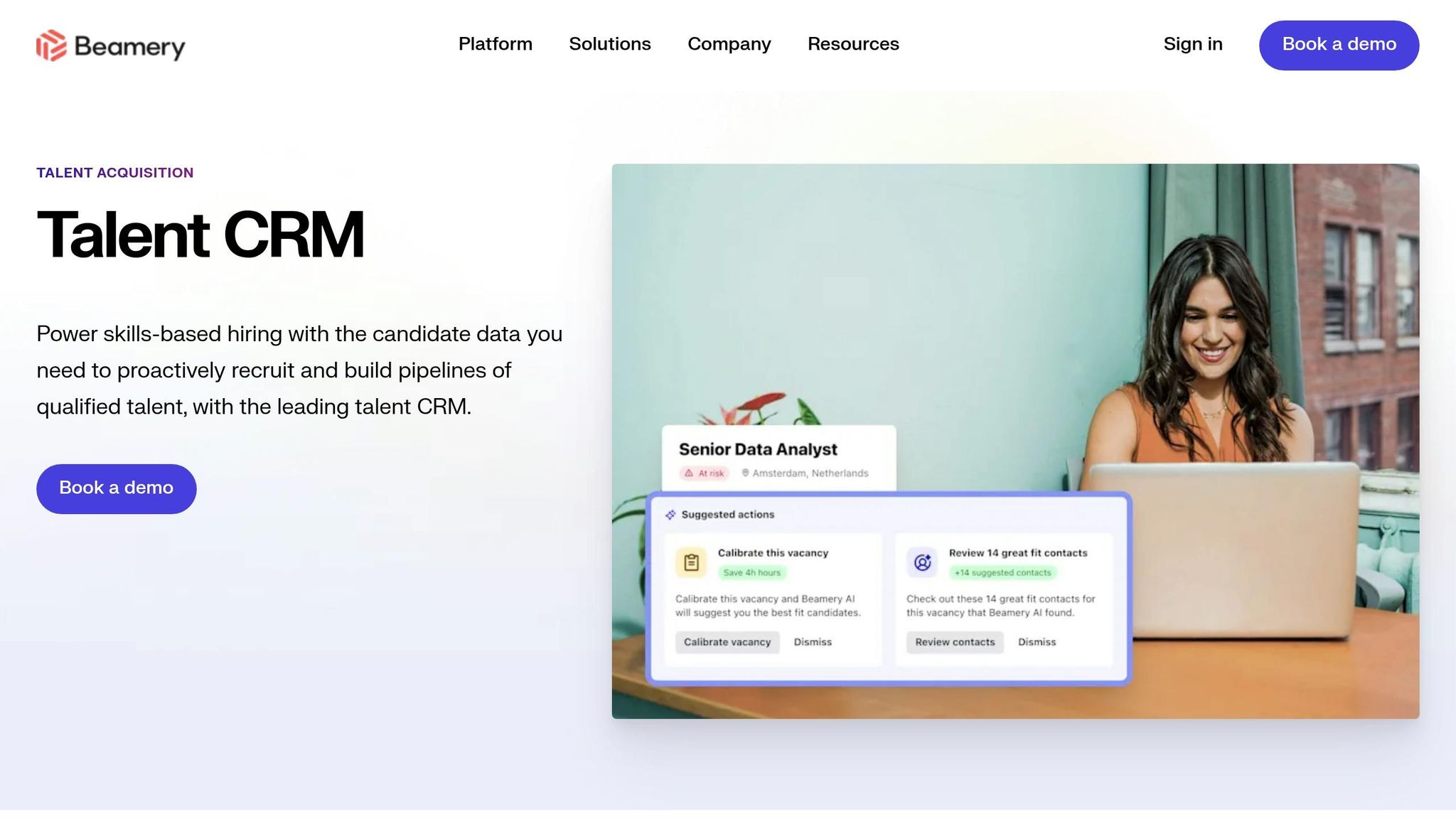The height and width of the screenshot is (819, 1456).
Task: Click the Power skills-based hiring paragraph
Action: coord(299,370)
